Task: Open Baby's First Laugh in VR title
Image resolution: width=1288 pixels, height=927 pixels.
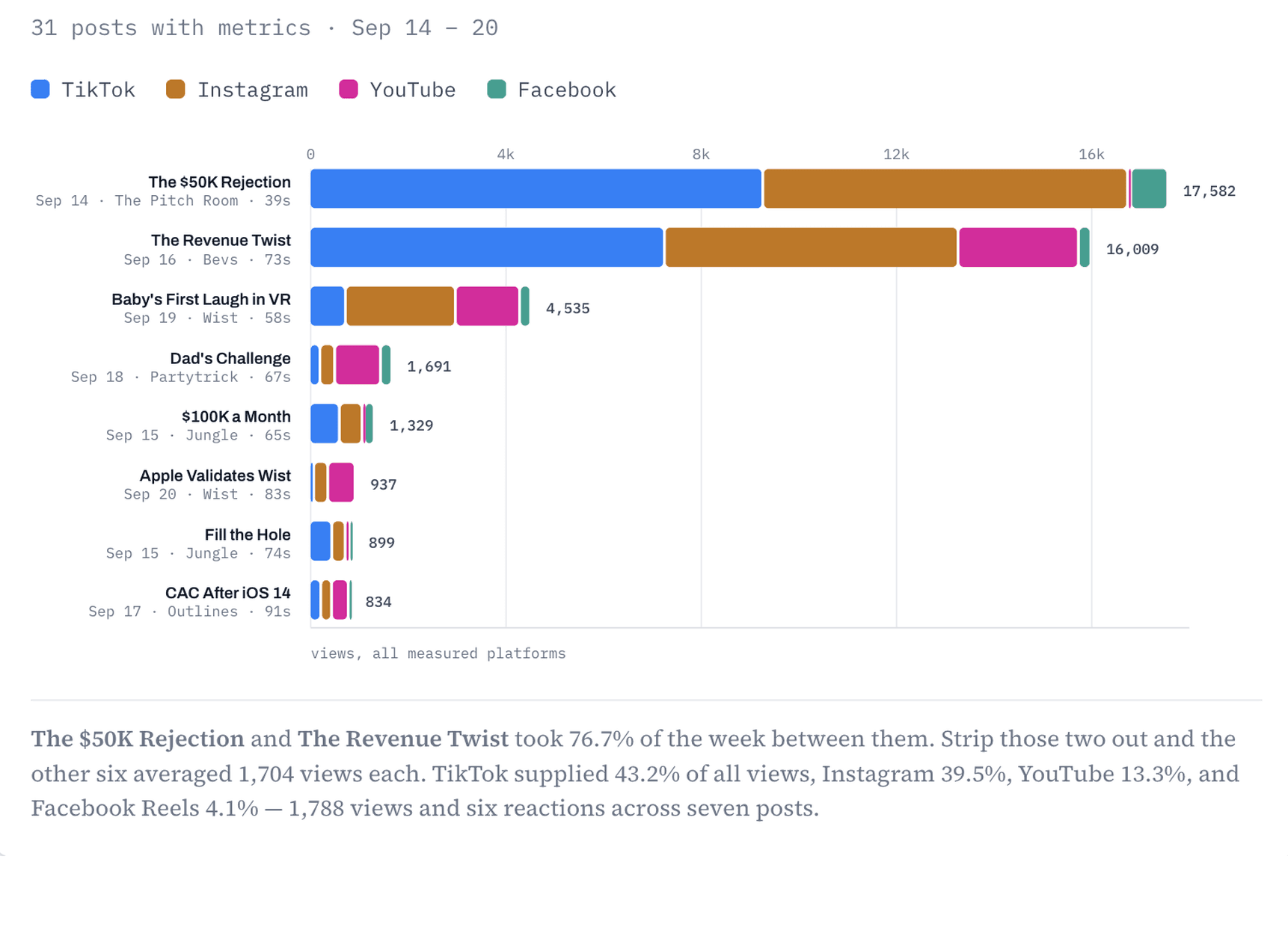Action: tap(201, 299)
